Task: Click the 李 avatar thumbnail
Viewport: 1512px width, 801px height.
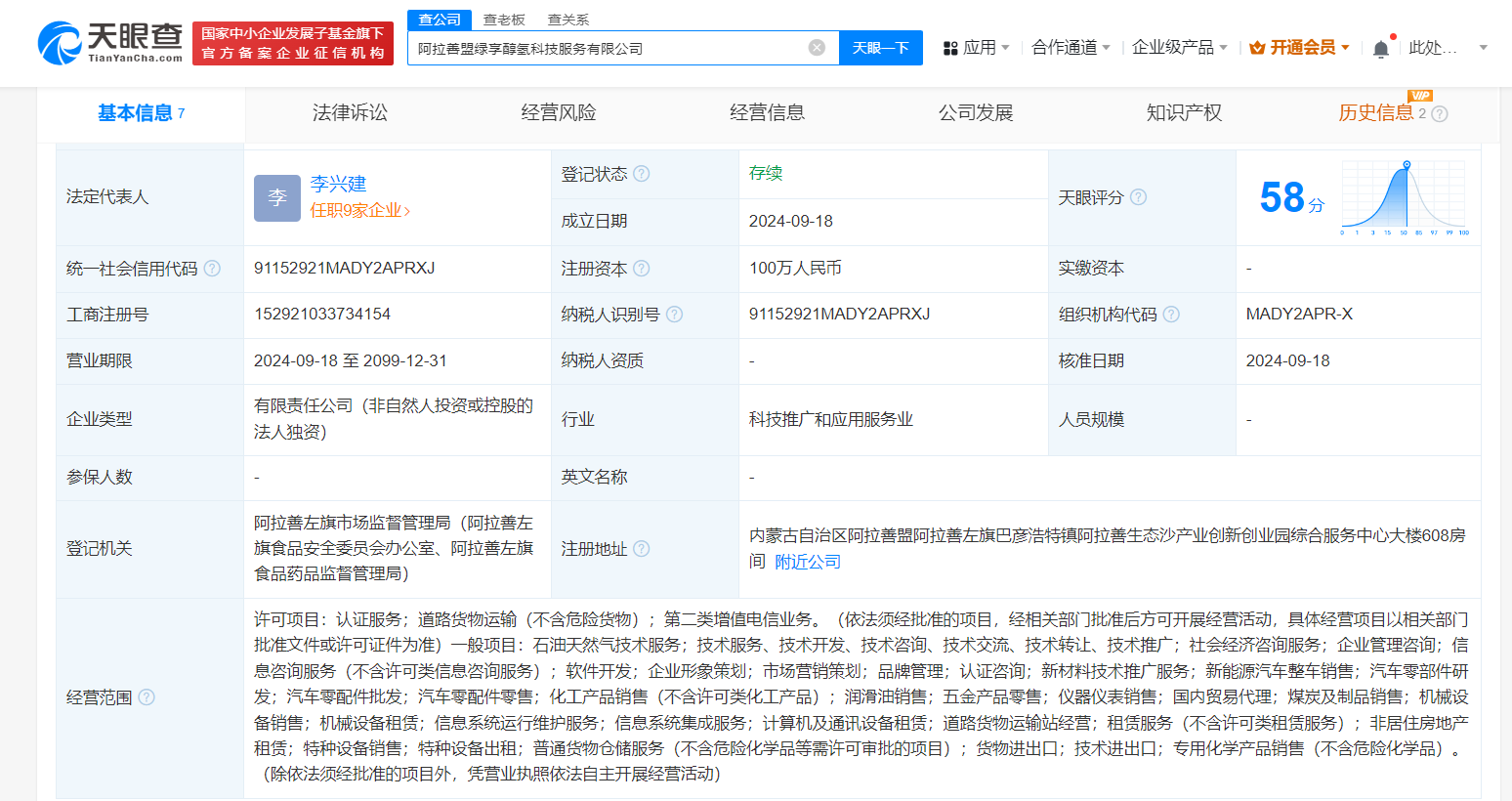Action: (x=277, y=198)
